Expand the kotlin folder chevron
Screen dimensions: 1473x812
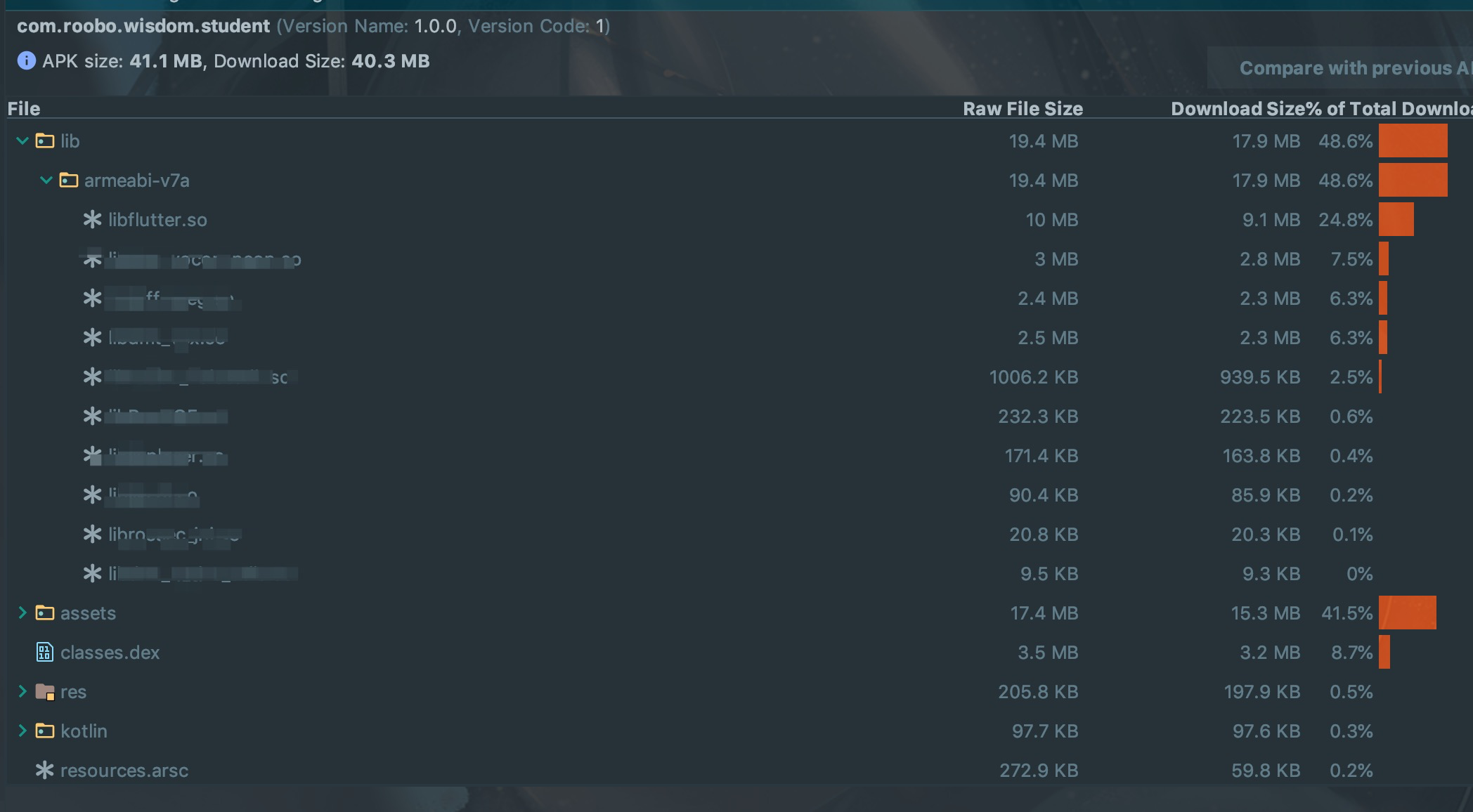click(22, 731)
